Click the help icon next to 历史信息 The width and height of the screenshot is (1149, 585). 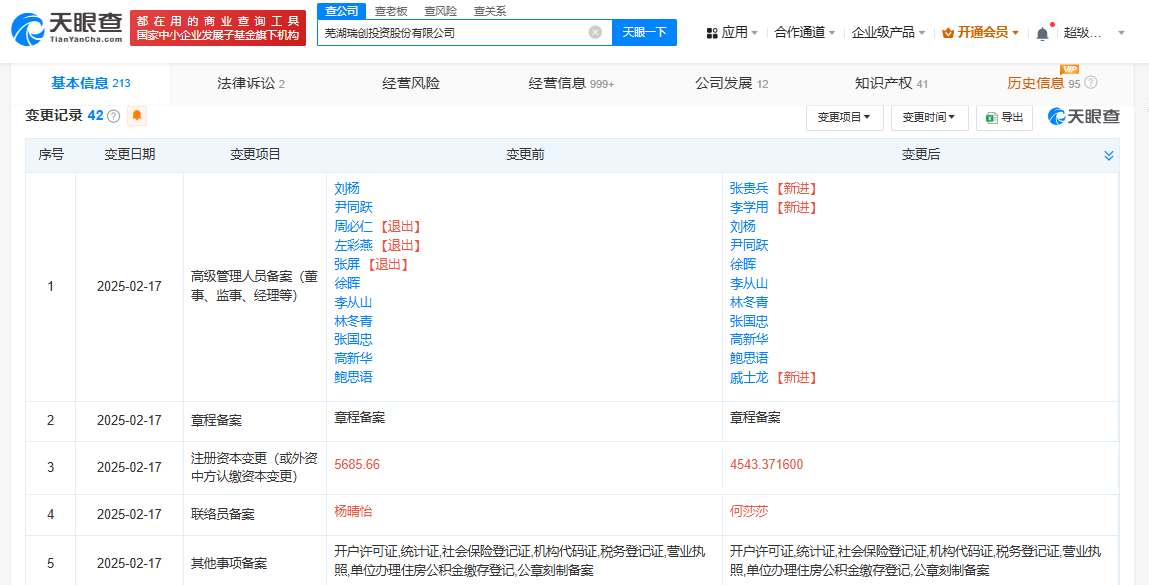1090,83
